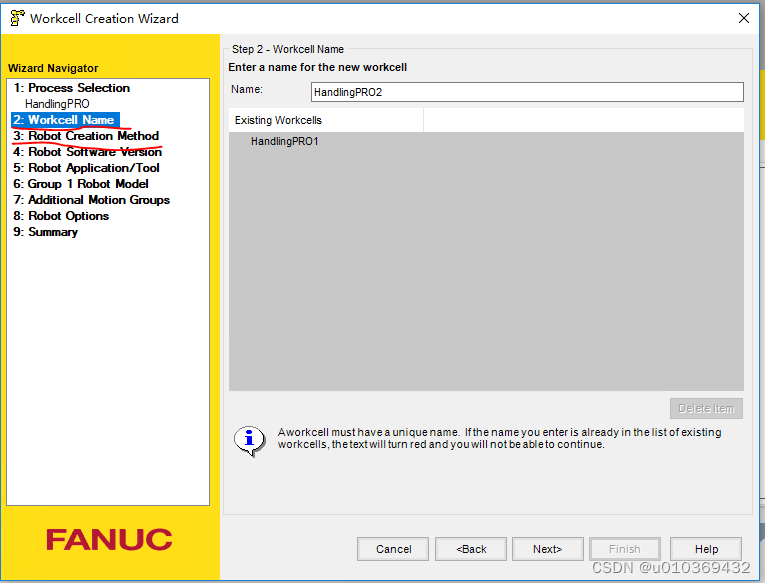Image resolution: width=765 pixels, height=583 pixels.
Task: Open step 4: Robot Software Version
Action: [x=87, y=152]
